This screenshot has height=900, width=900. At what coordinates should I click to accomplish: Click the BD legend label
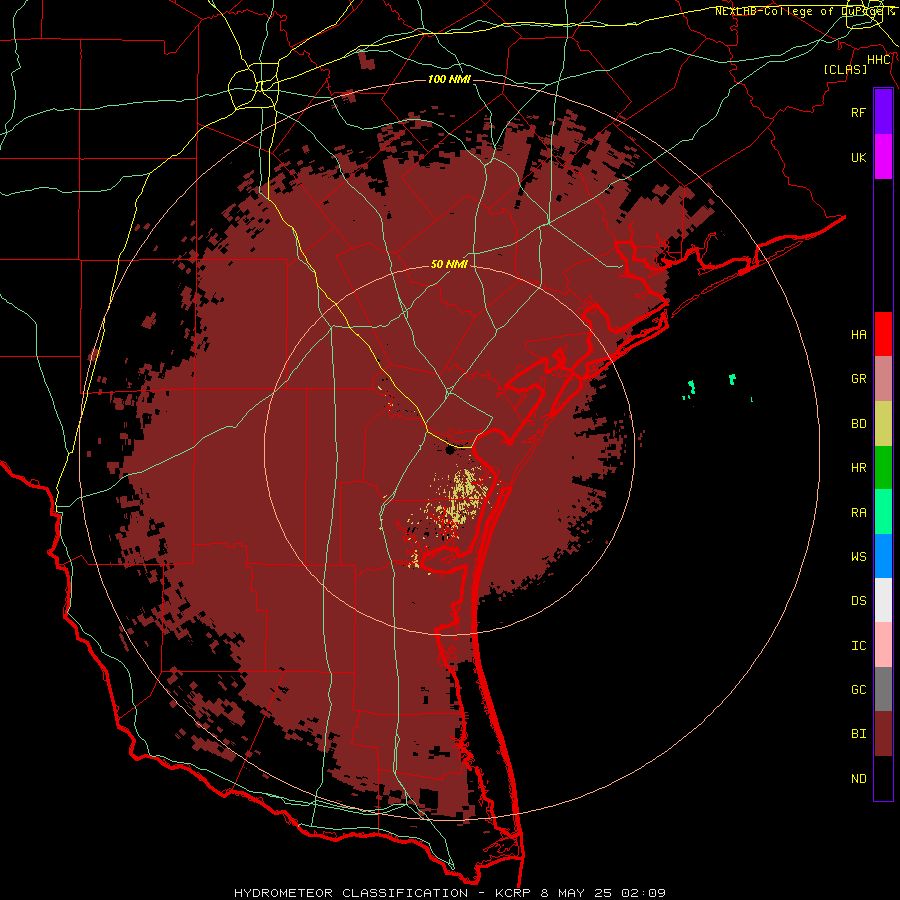(858, 424)
